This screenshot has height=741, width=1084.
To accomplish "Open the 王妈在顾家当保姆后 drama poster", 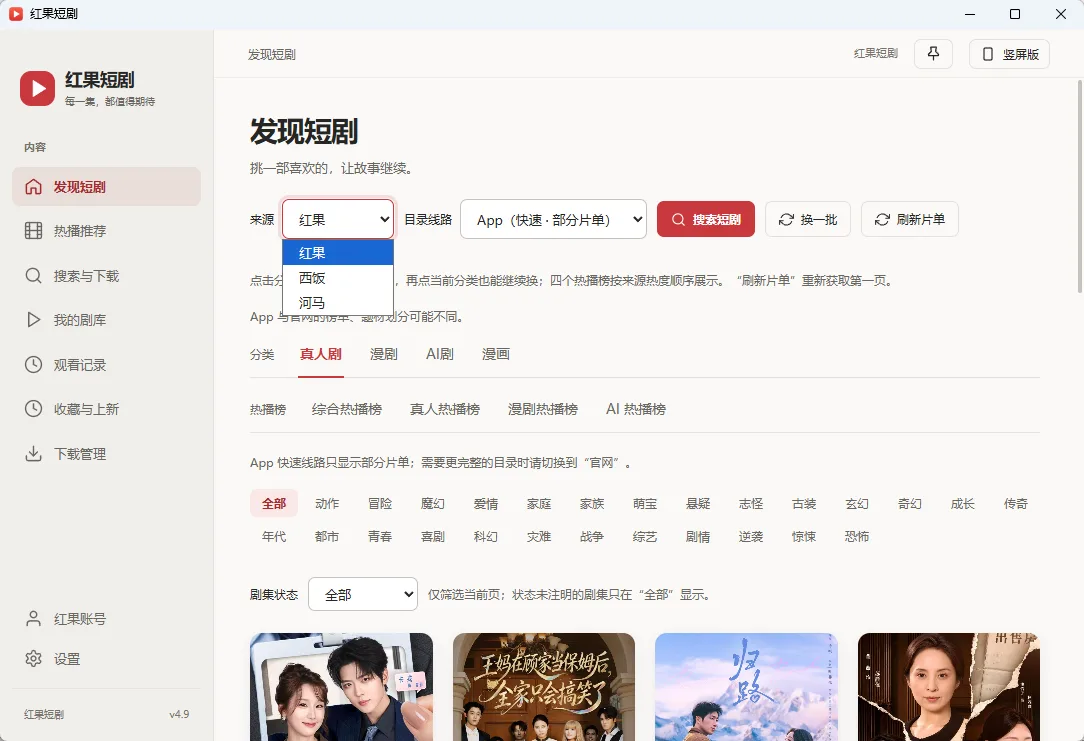I will pyautogui.click(x=544, y=687).
